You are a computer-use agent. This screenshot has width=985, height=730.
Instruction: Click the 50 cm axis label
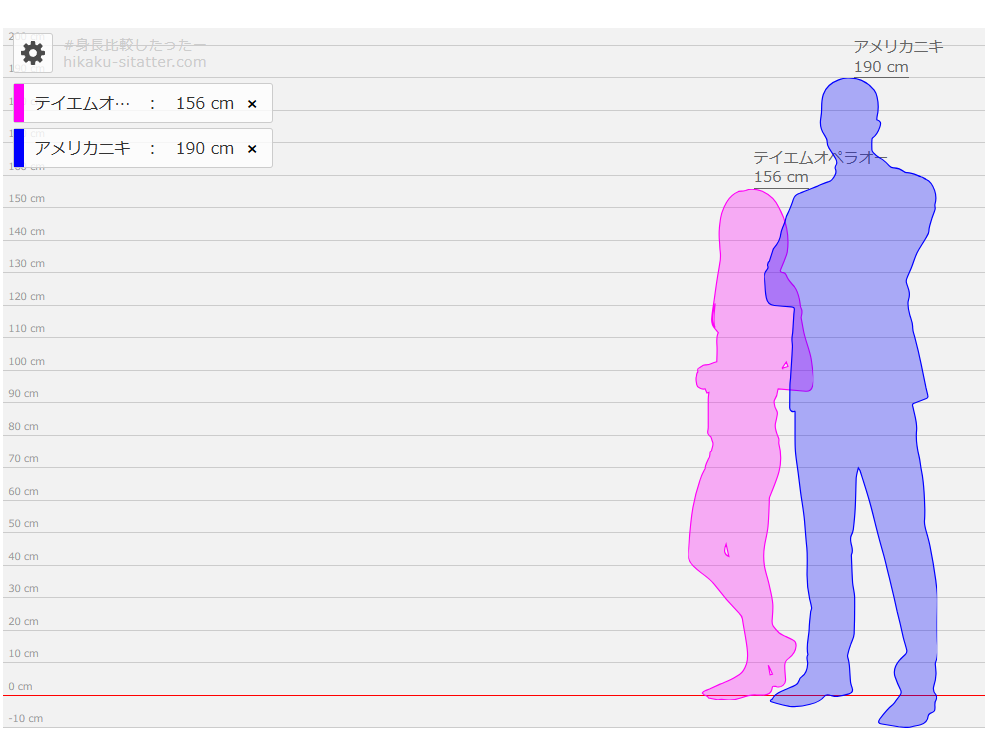click(24, 524)
